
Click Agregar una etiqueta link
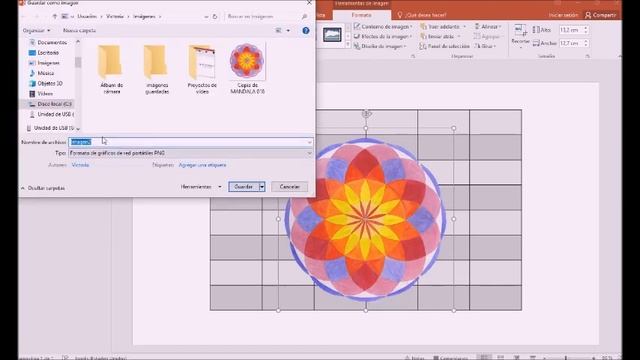tap(202, 165)
